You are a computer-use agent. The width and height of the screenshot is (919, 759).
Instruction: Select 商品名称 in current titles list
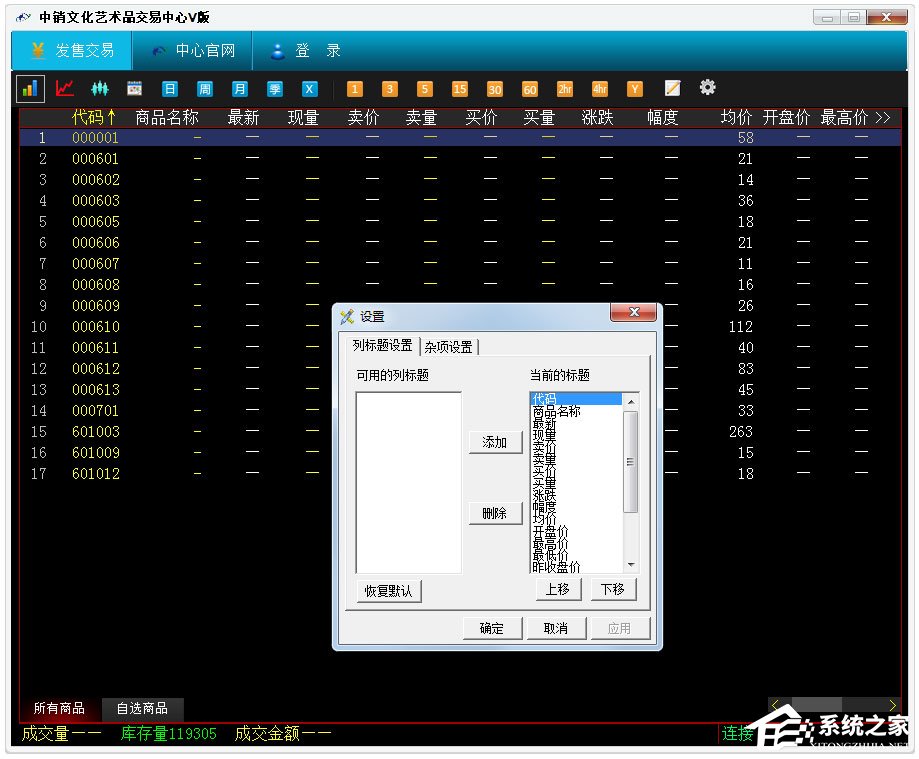pyautogui.click(x=576, y=411)
